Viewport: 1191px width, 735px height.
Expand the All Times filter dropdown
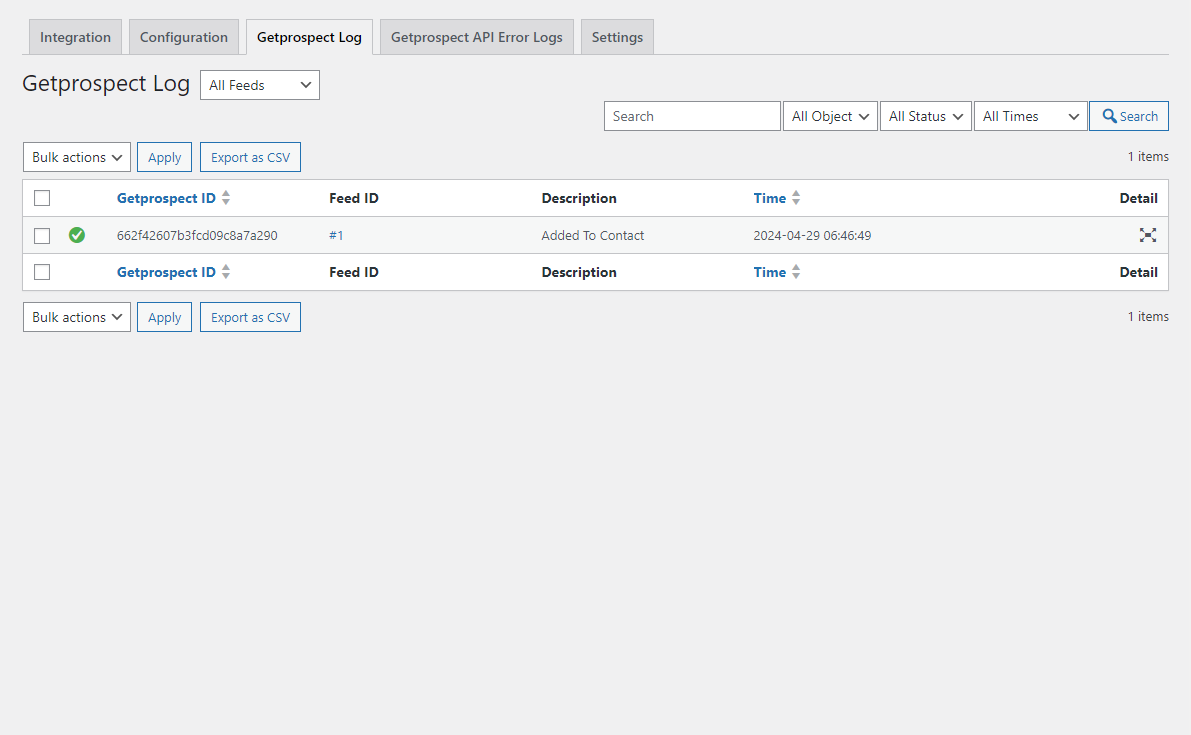1031,116
